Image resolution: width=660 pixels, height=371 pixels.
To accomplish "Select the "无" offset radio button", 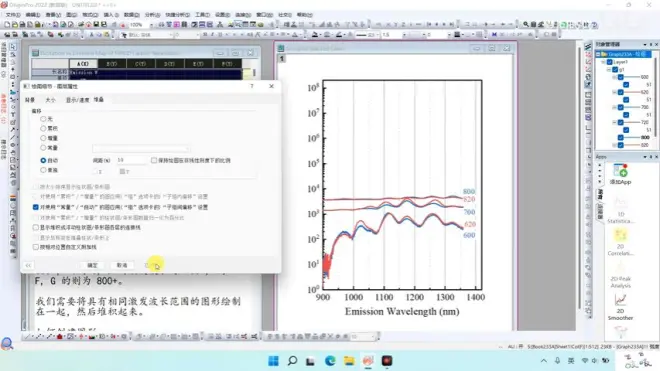I will [x=43, y=119].
